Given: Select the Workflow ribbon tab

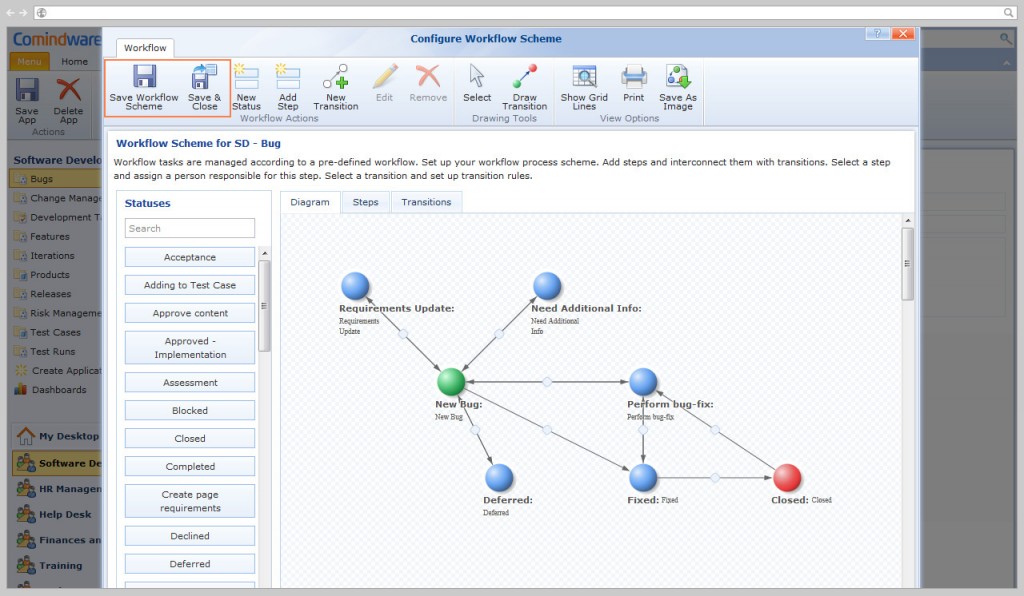Looking at the screenshot, I should [145, 48].
